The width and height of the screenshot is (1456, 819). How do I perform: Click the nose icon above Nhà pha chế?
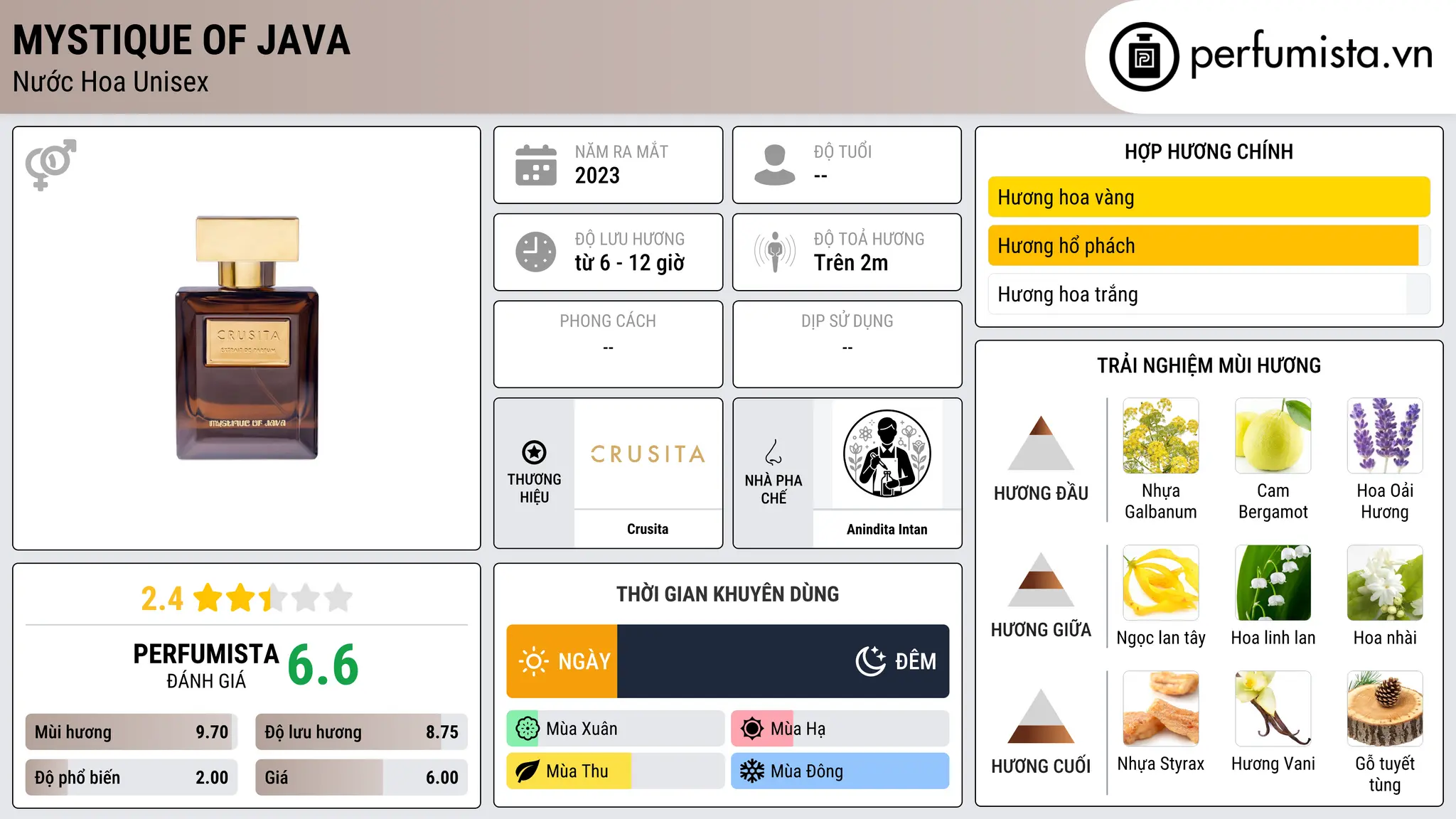pos(773,452)
